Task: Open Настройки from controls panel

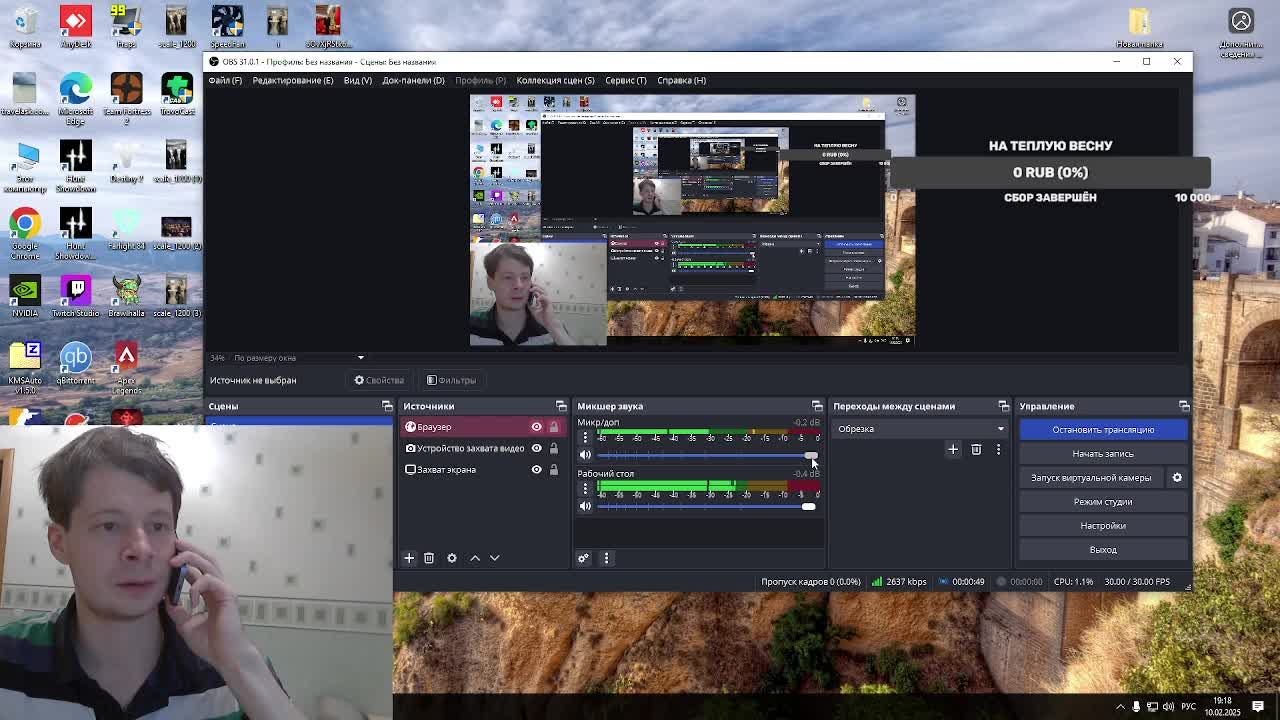Action: pyautogui.click(x=1103, y=526)
